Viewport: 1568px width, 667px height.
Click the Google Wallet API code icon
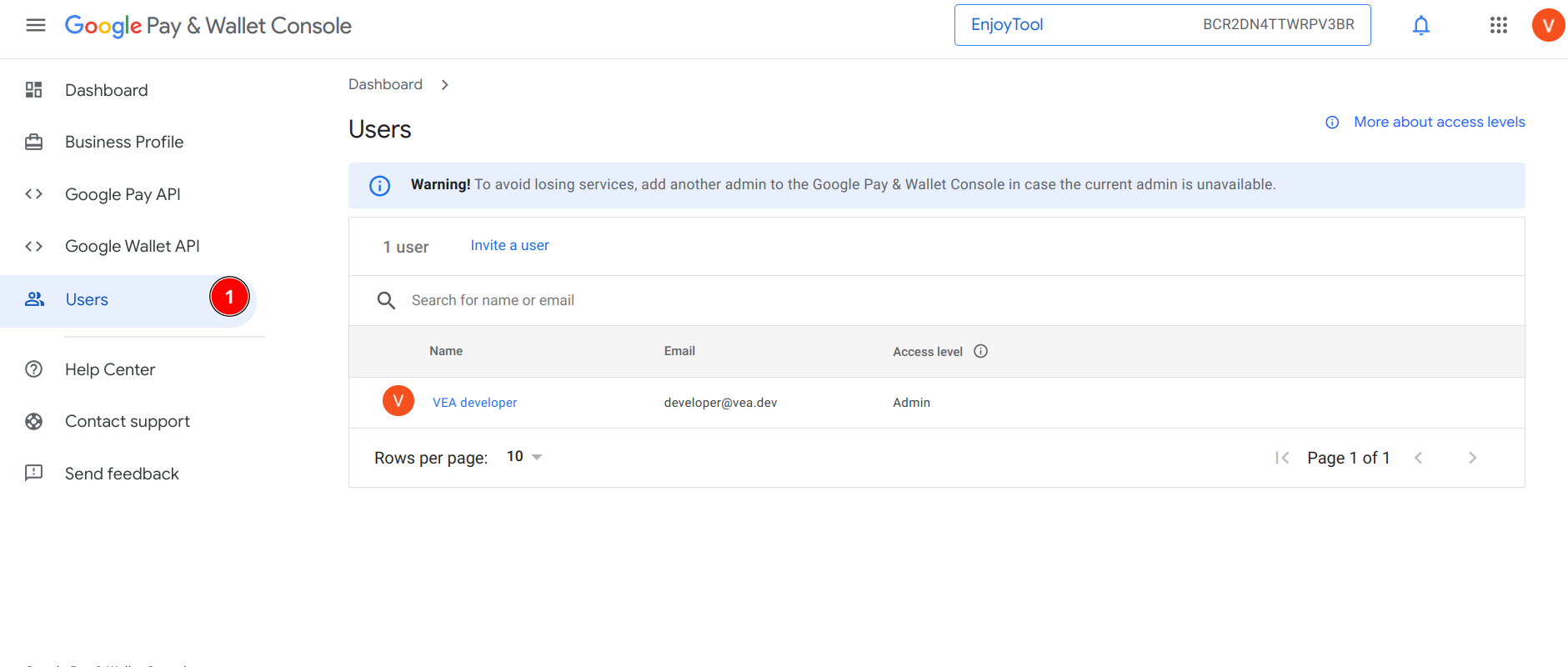point(34,246)
